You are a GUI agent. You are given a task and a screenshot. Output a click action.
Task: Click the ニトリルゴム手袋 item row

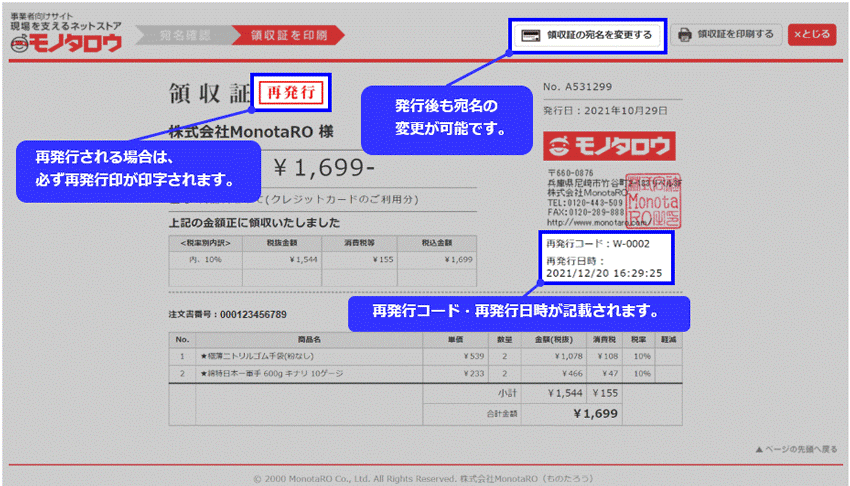click(x=425, y=357)
